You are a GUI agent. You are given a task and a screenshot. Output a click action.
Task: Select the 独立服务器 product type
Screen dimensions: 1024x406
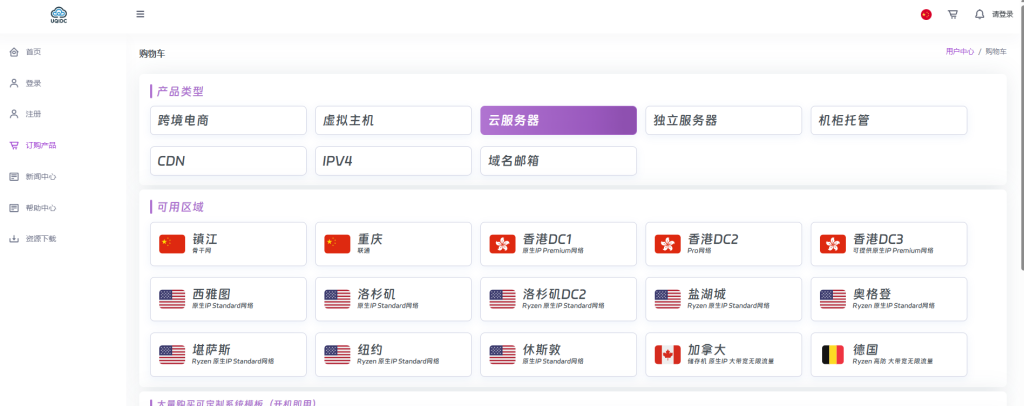click(723, 120)
